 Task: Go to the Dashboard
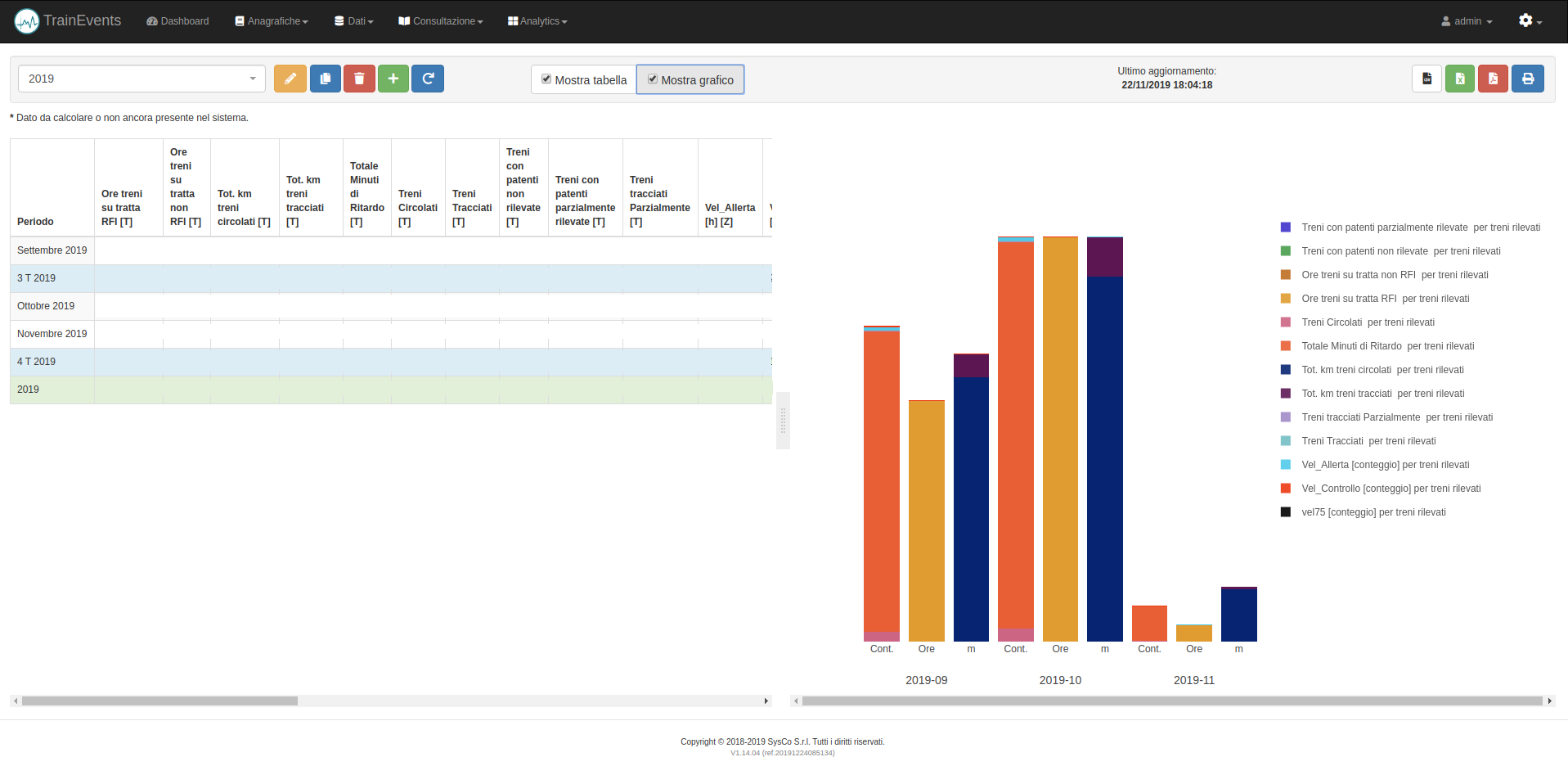177,21
